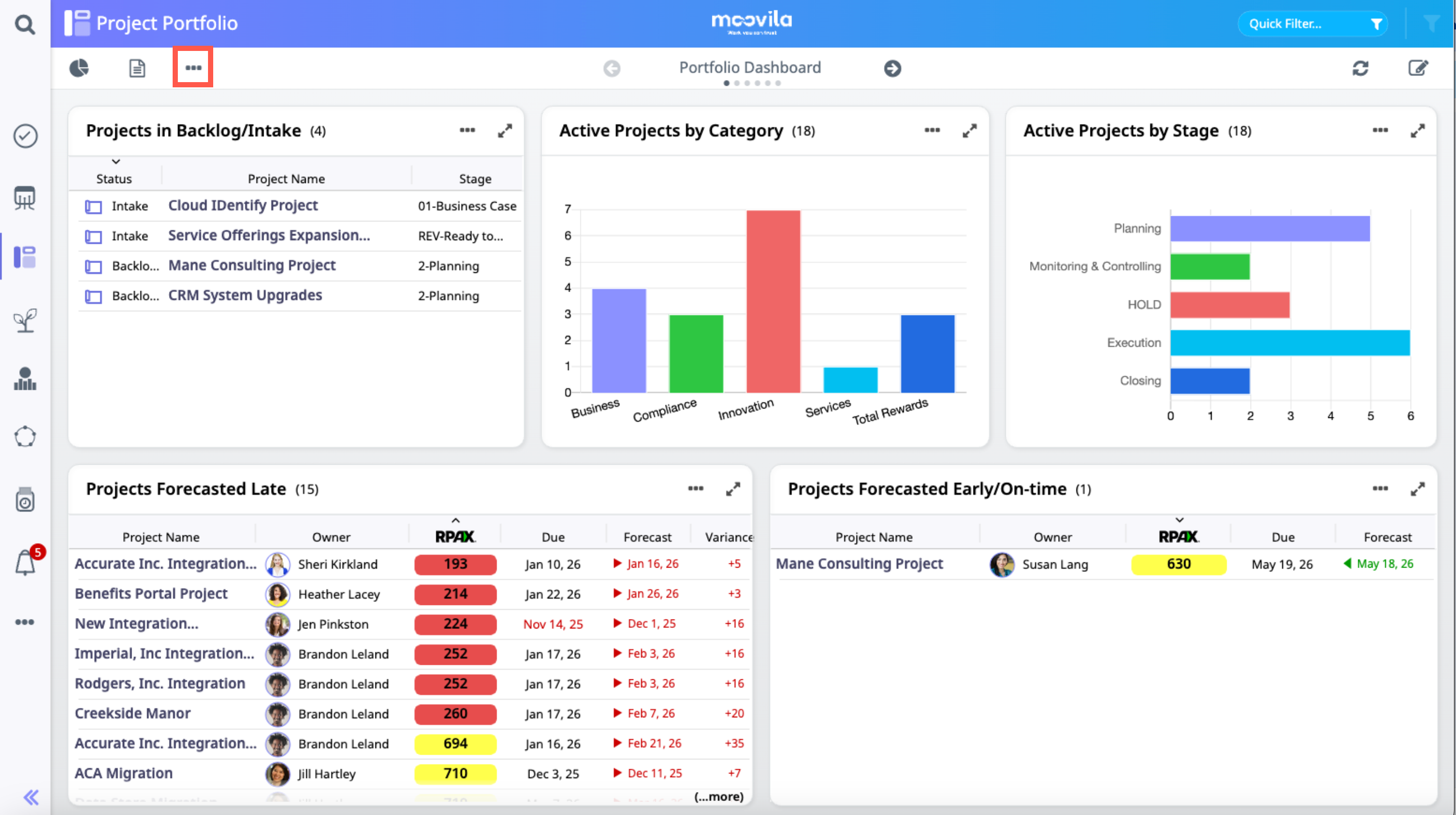Open toolbar more options ellipsis menu
This screenshot has width=1456, height=815.
(193, 68)
